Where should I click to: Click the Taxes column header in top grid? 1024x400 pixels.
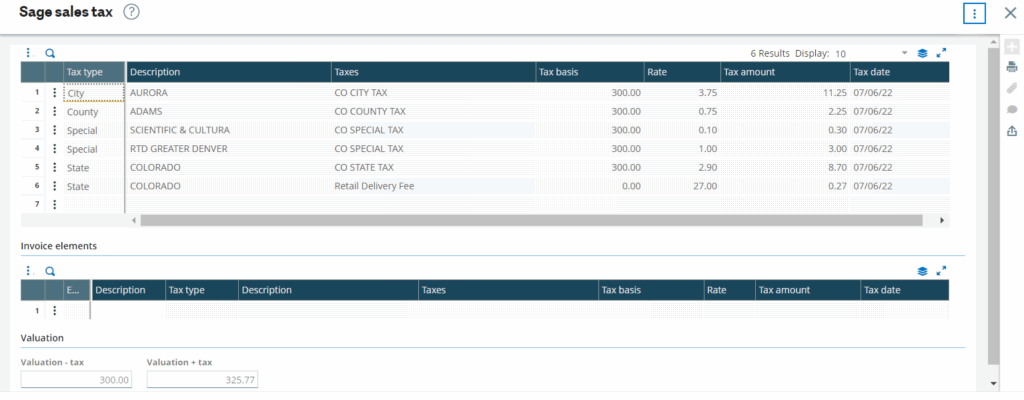click(432, 72)
